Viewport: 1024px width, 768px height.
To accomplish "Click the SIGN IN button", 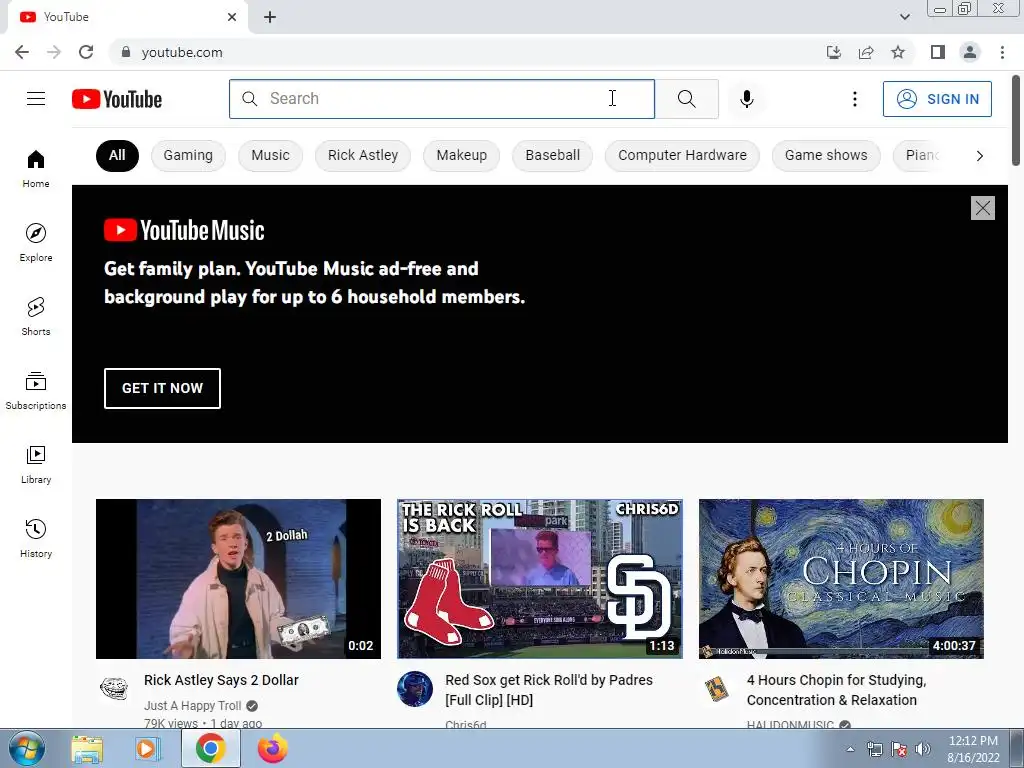I will tap(937, 99).
